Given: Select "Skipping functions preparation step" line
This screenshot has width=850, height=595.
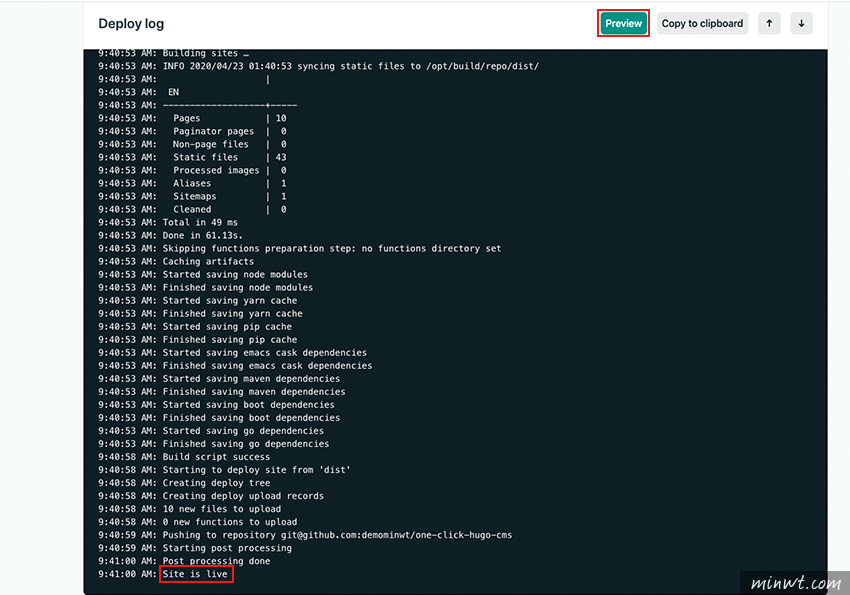Looking at the screenshot, I should [x=300, y=249].
